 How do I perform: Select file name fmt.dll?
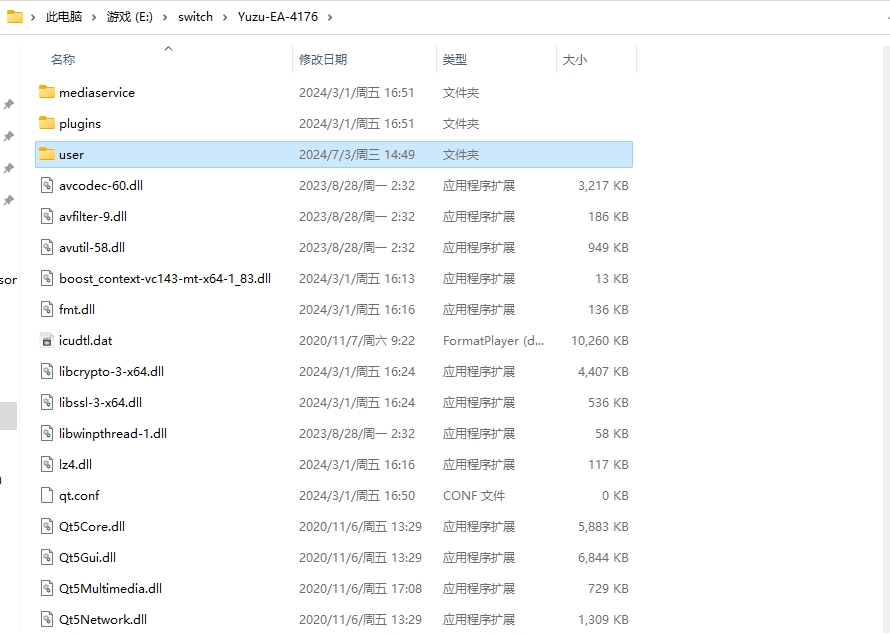click(77, 309)
